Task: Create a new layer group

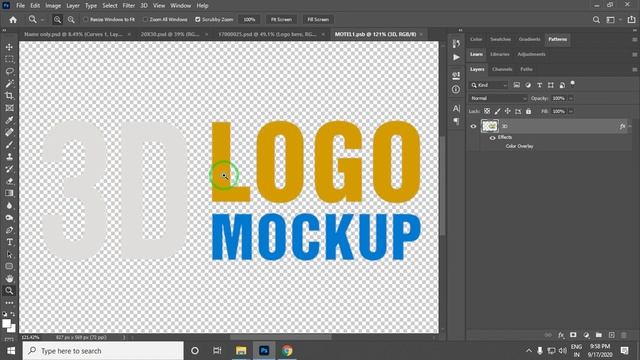Action: [599, 335]
